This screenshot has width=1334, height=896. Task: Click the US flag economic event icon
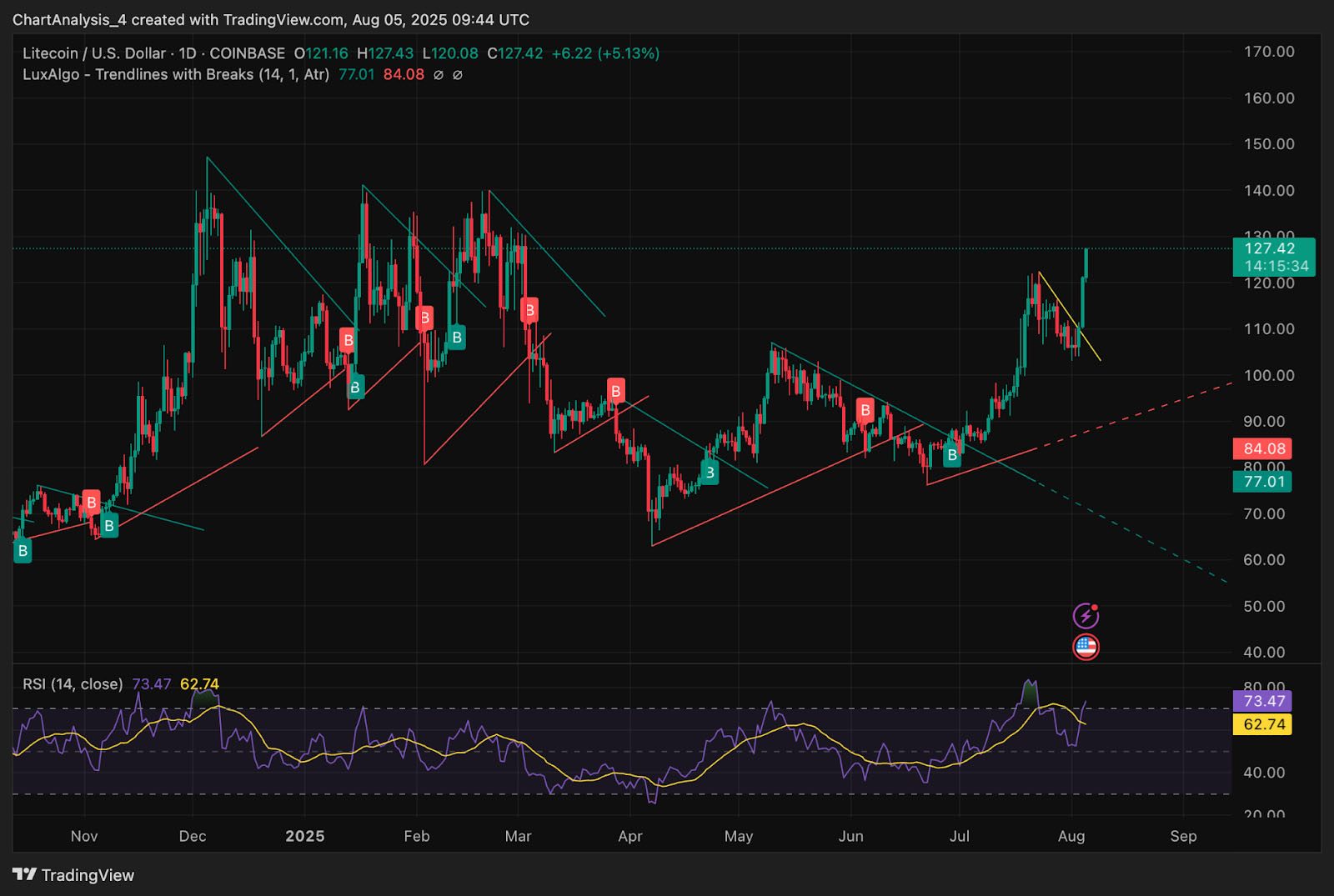click(x=1086, y=647)
